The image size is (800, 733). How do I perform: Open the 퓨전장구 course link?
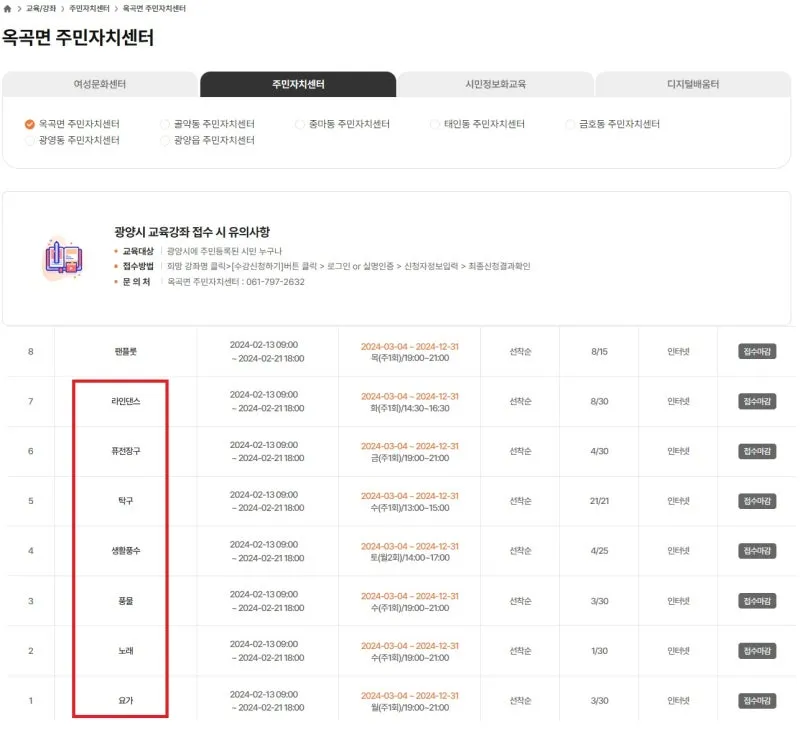[125, 451]
